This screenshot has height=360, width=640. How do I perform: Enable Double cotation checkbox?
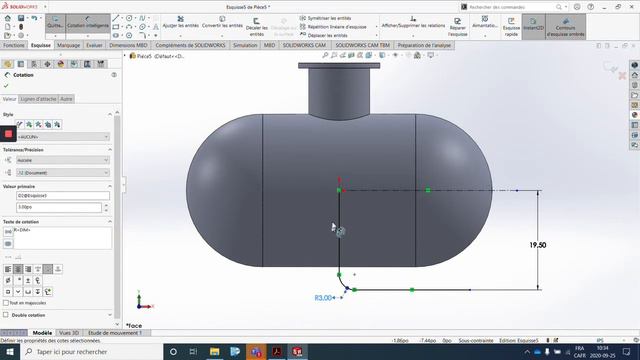click(6, 315)
